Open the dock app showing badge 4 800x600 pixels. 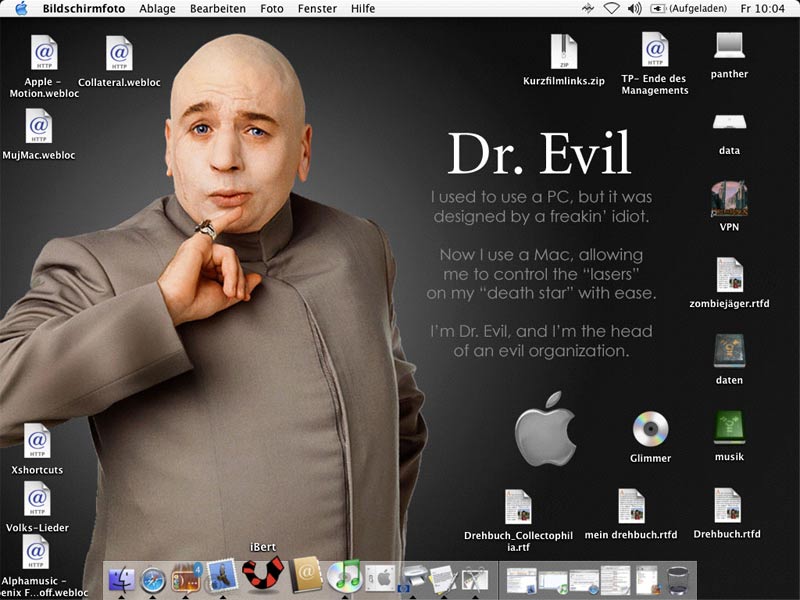(x=186, y=578)
